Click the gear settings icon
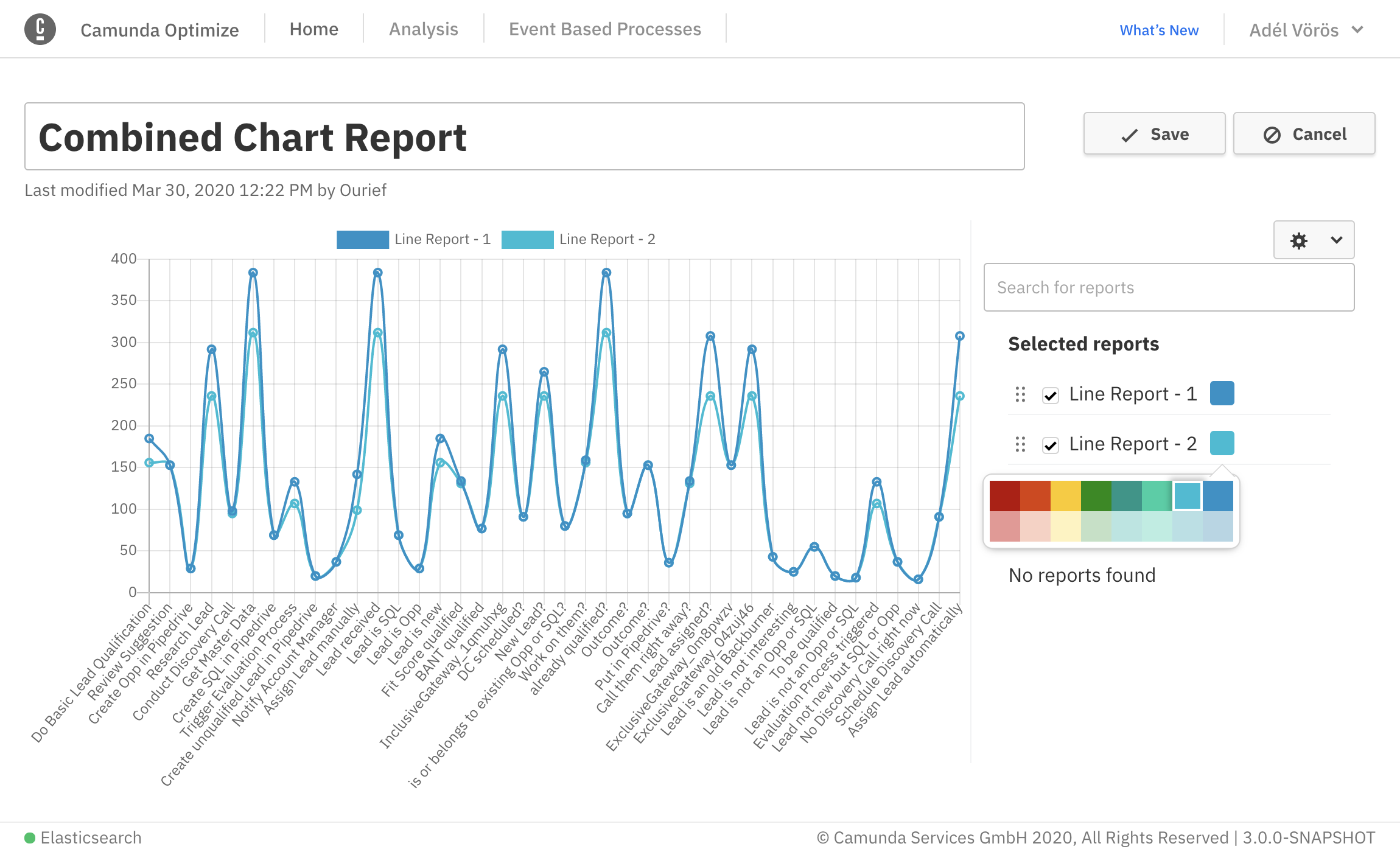Screen dimensions: 1400x852 1298,240
